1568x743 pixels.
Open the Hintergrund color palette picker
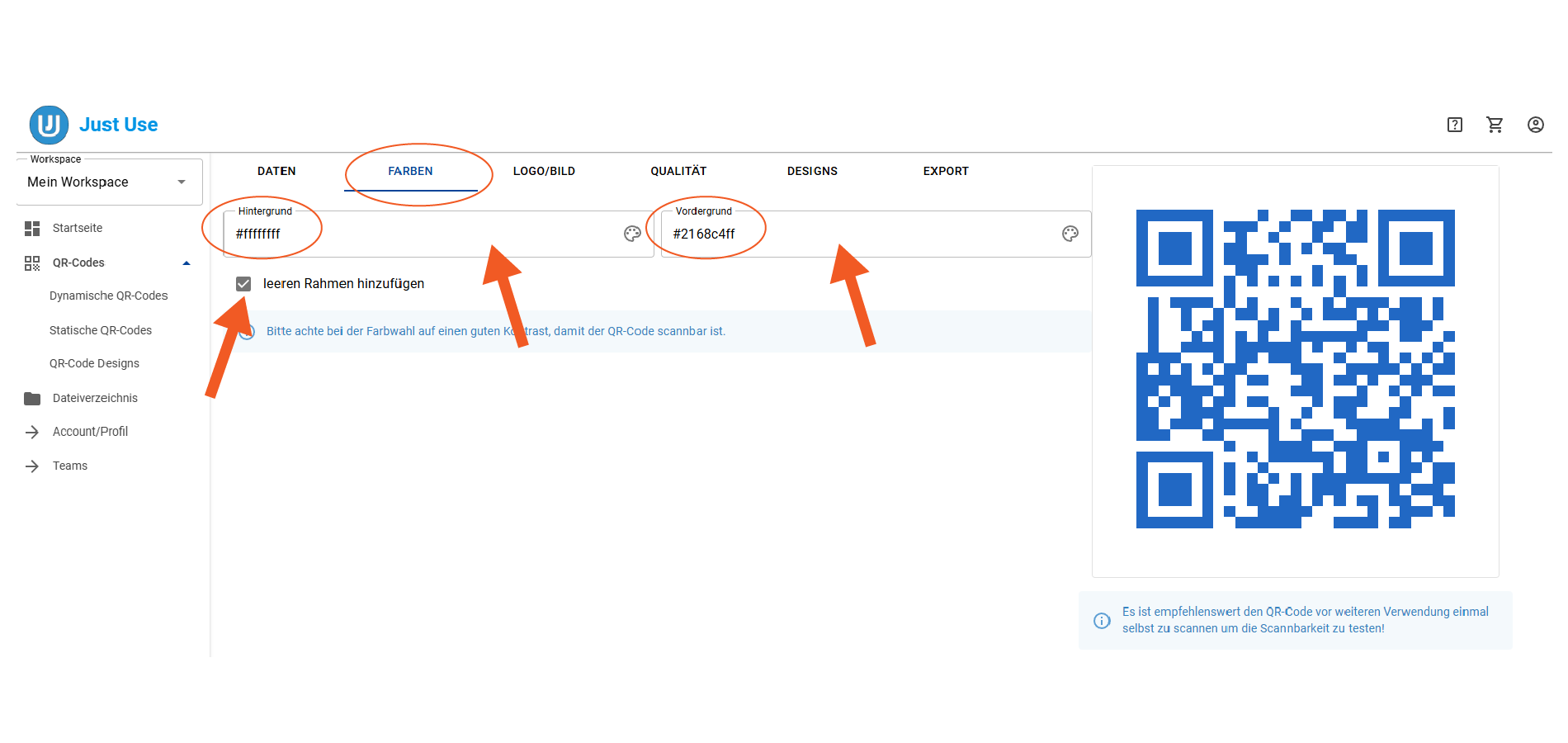click(632, 234)
